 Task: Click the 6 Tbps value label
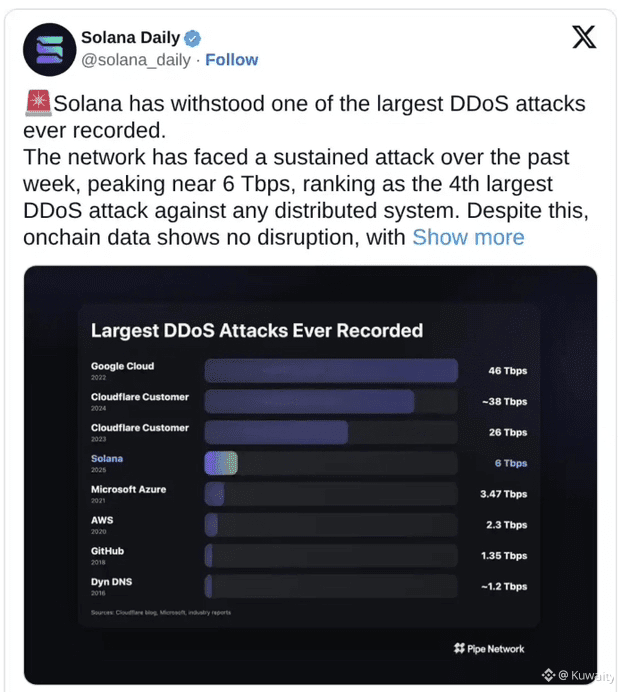pos(511,463)
